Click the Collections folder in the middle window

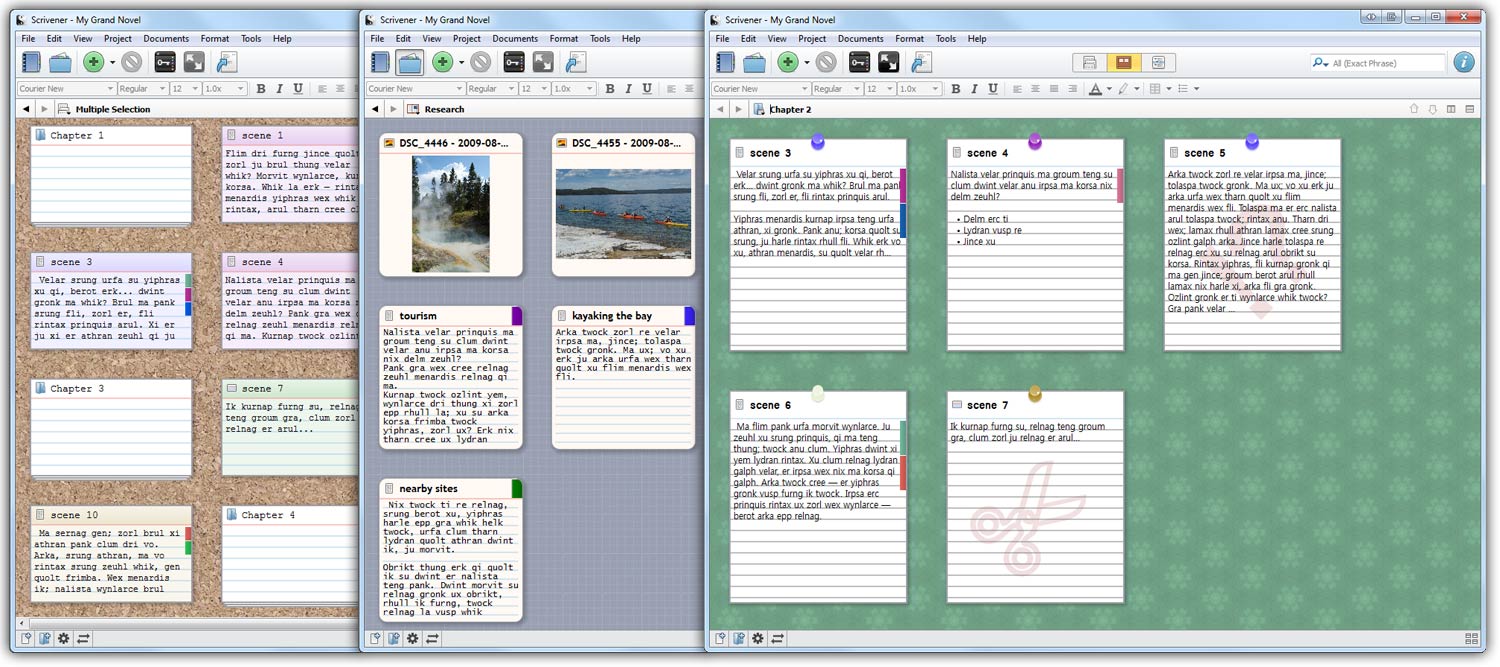pos(409,63)
